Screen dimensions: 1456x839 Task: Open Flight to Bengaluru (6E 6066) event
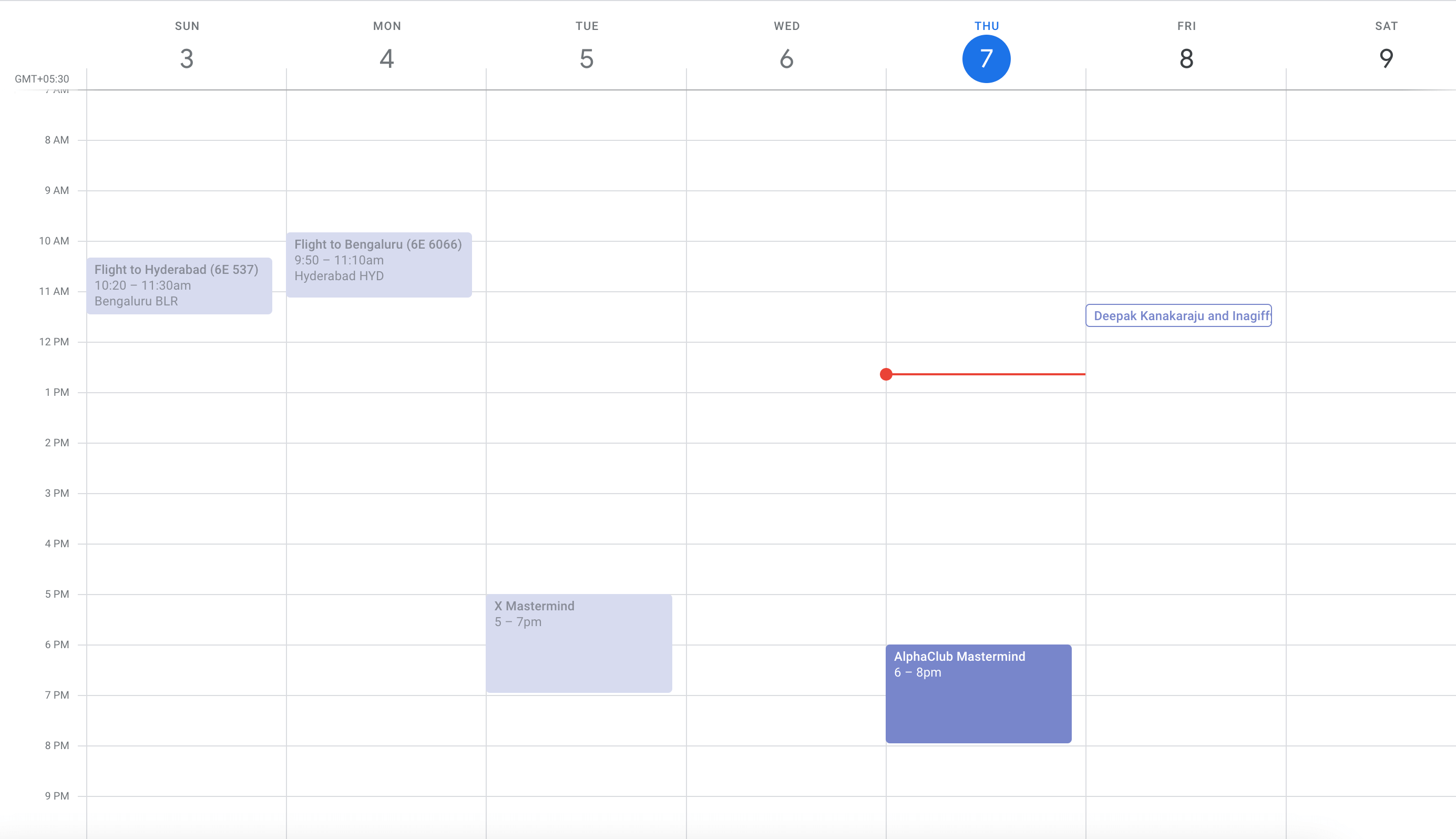(378, 264)
